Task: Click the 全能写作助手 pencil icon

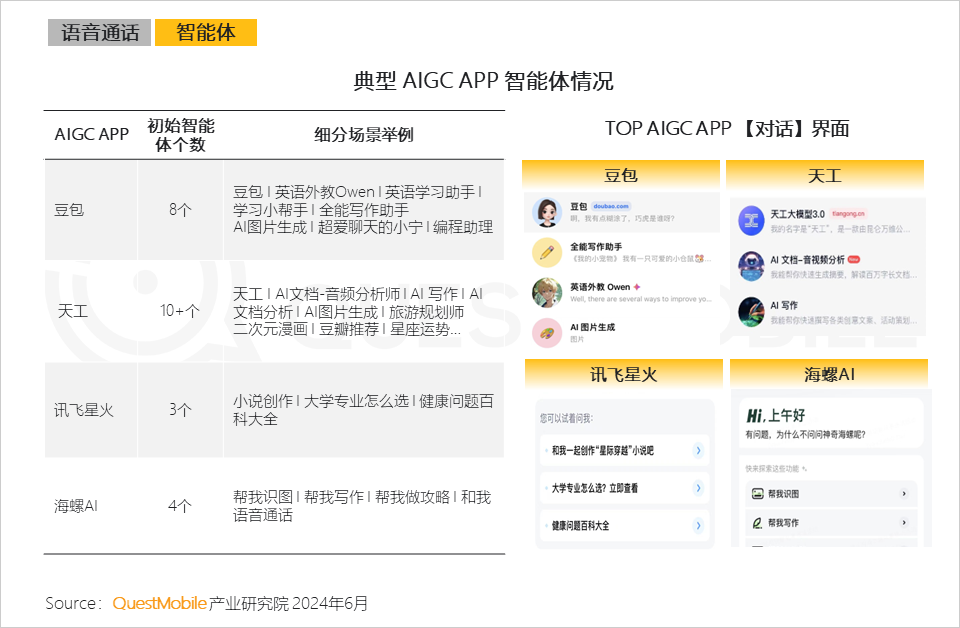Action: tap(547, 253)
